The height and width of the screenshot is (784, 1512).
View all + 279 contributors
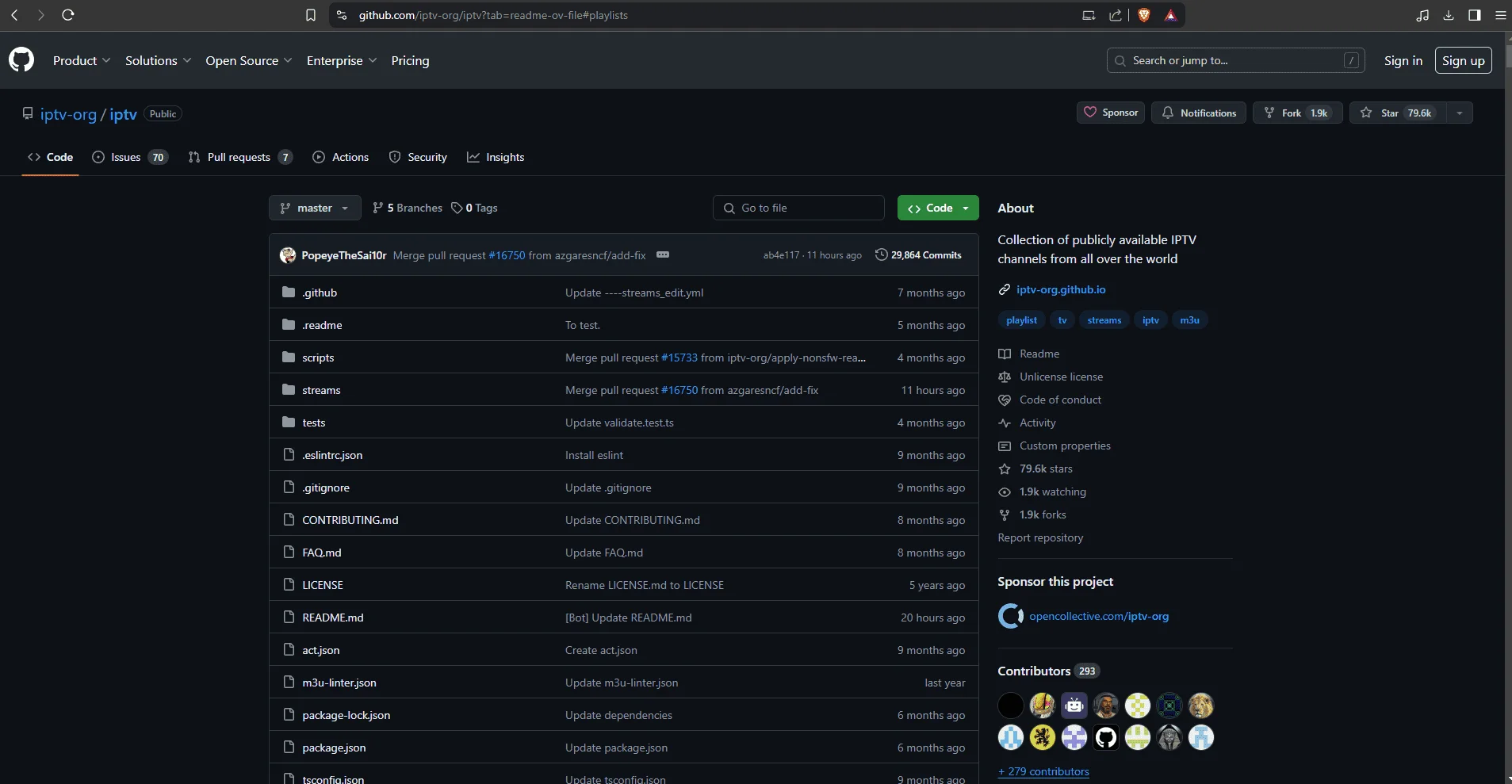tap(1043, 771)
